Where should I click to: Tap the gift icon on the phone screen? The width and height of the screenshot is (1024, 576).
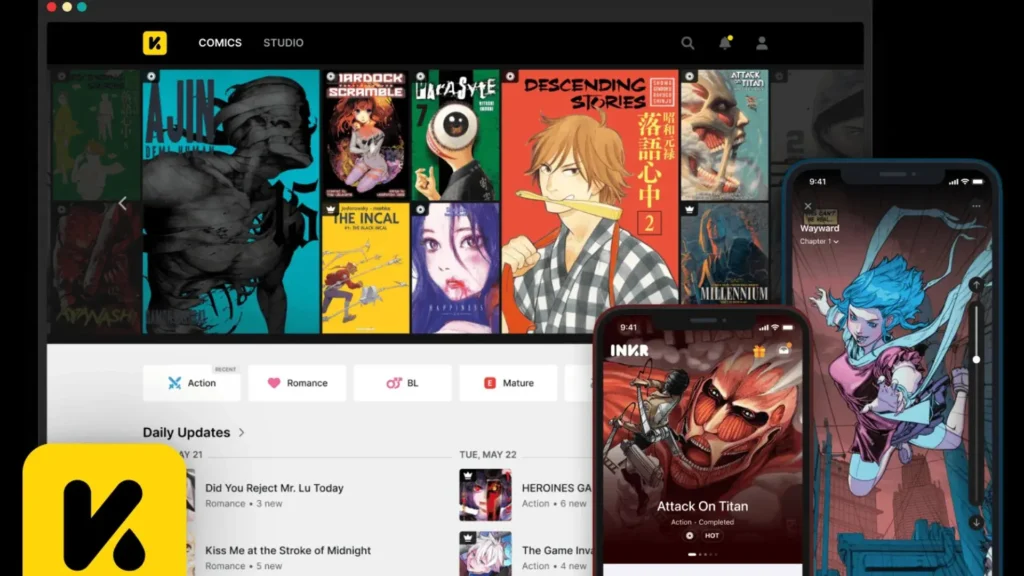coord(758,352)
